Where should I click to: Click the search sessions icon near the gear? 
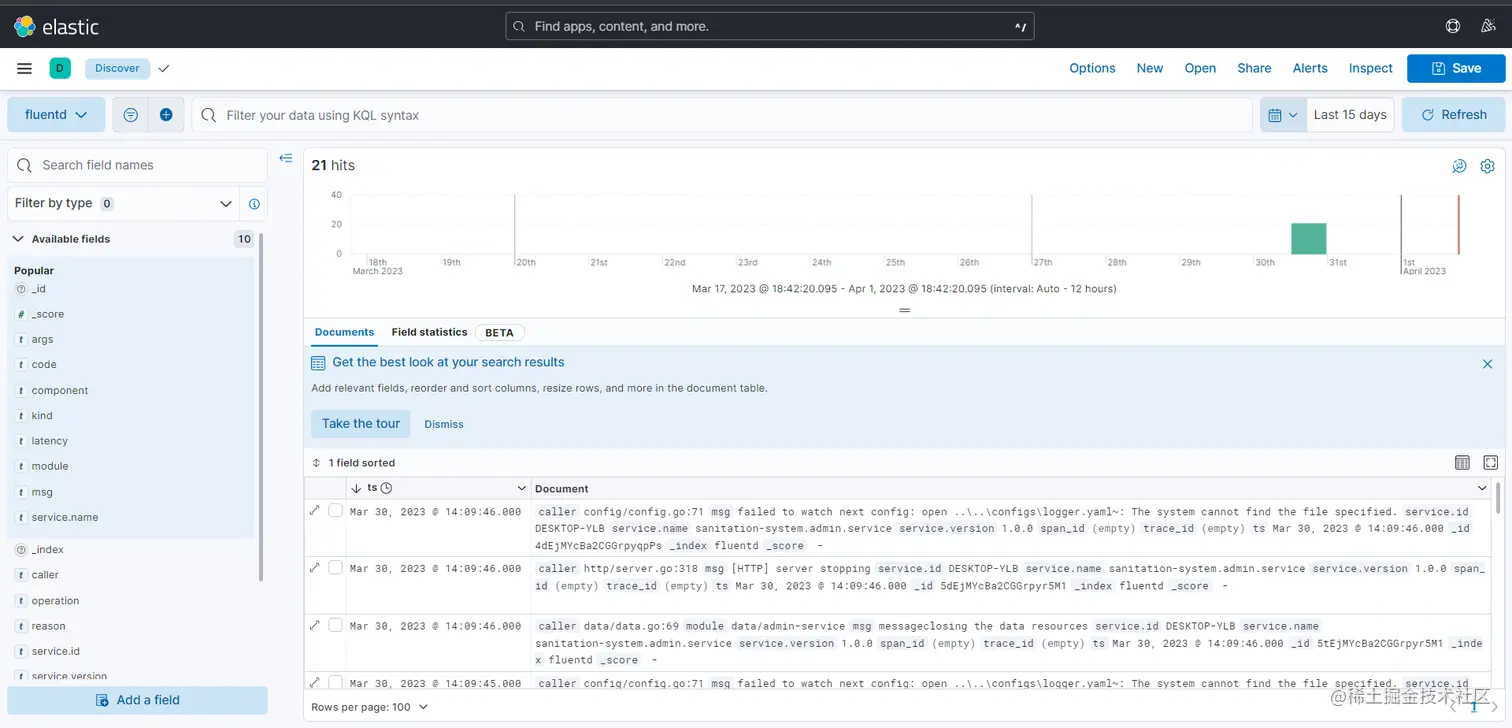(1459, 166)
